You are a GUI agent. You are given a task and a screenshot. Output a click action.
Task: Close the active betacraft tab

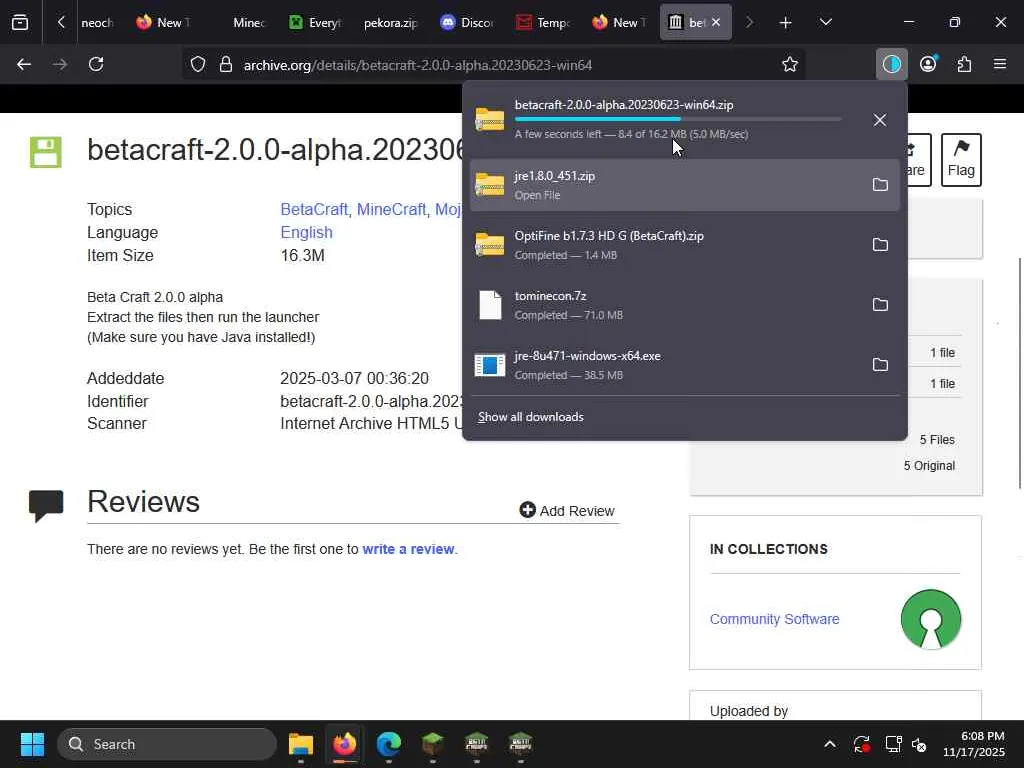click(x=716, y=22)
